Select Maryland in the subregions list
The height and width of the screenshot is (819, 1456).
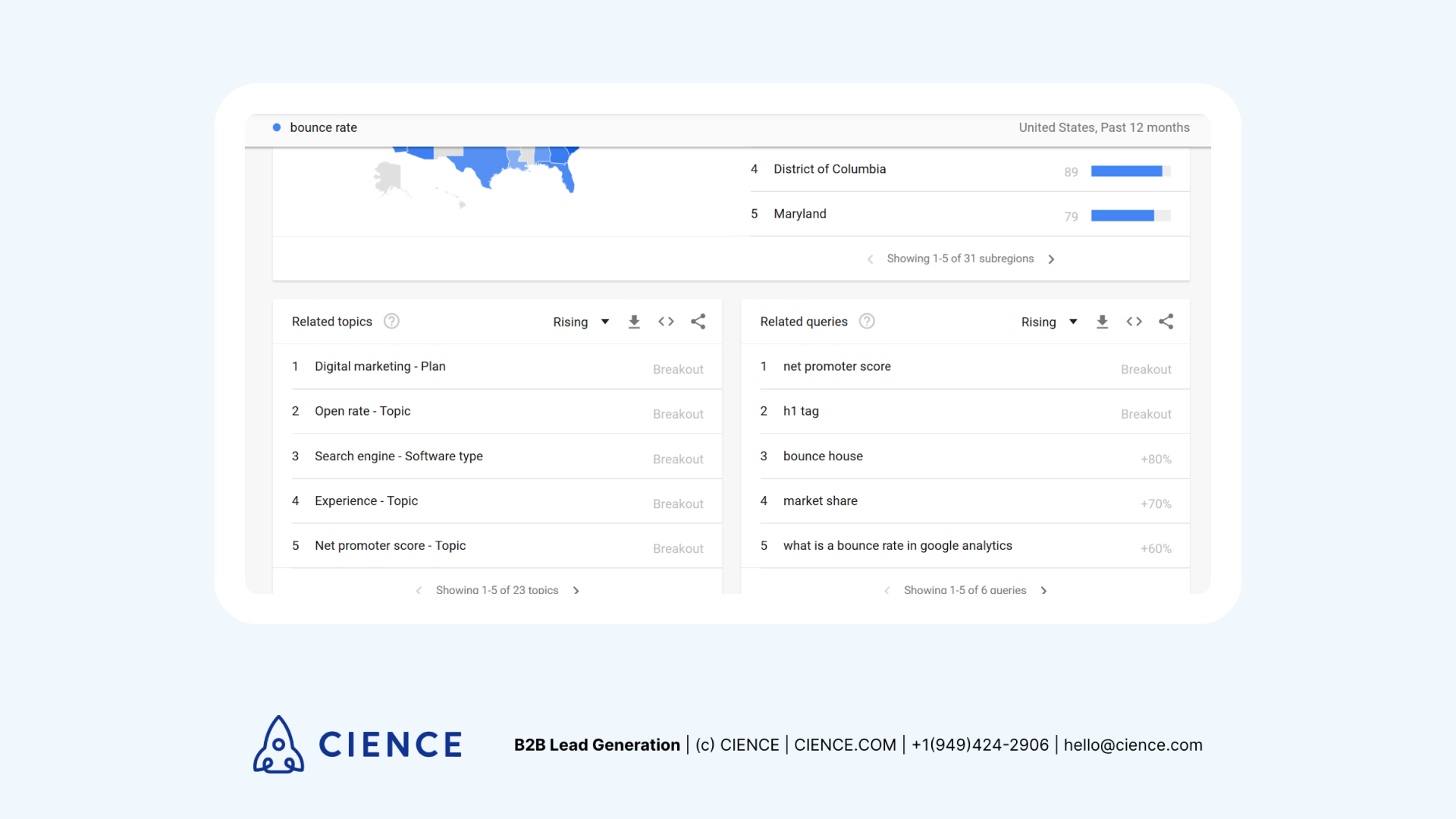point(800,214)
